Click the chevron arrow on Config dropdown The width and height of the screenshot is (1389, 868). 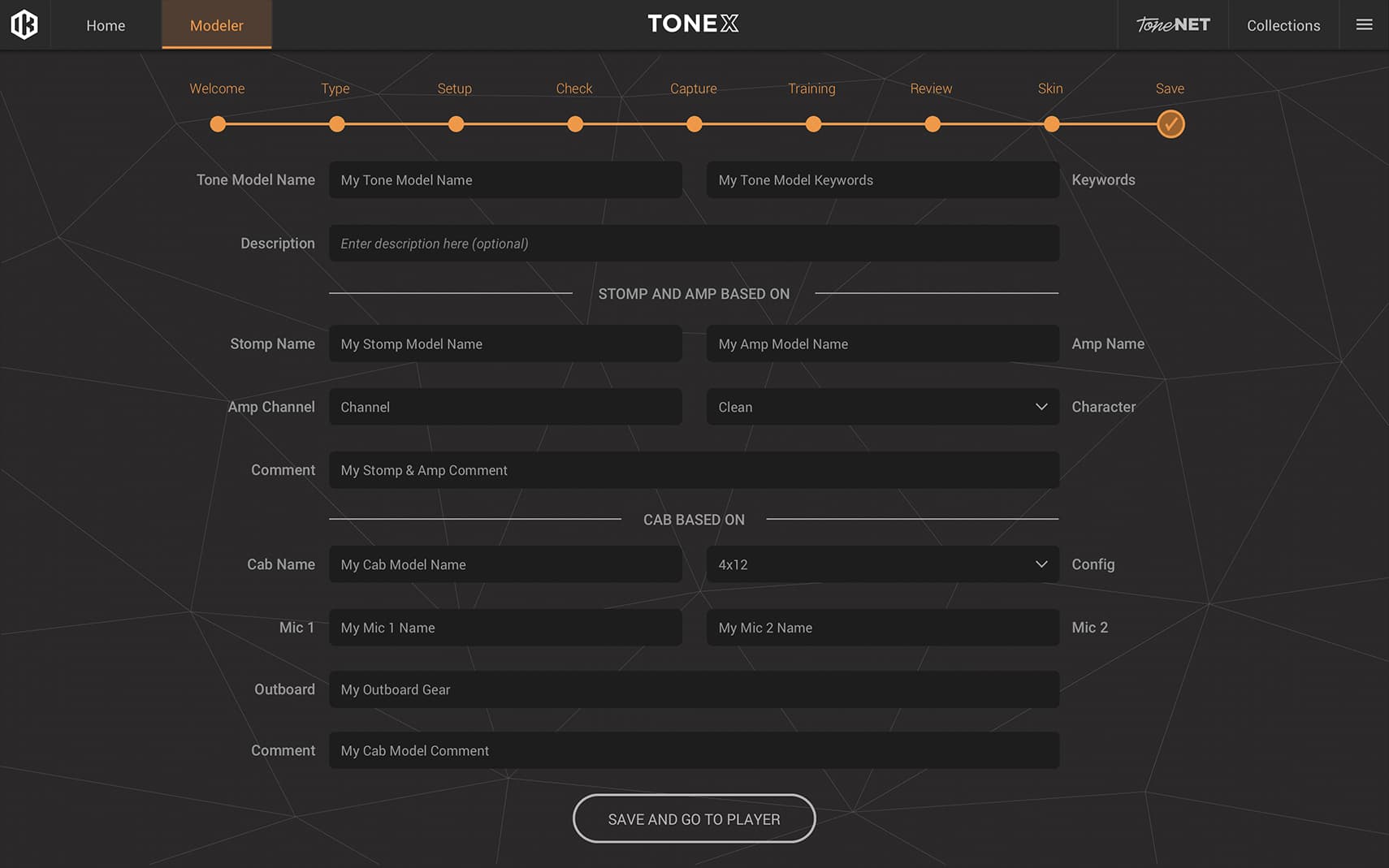pos(1041,564)
